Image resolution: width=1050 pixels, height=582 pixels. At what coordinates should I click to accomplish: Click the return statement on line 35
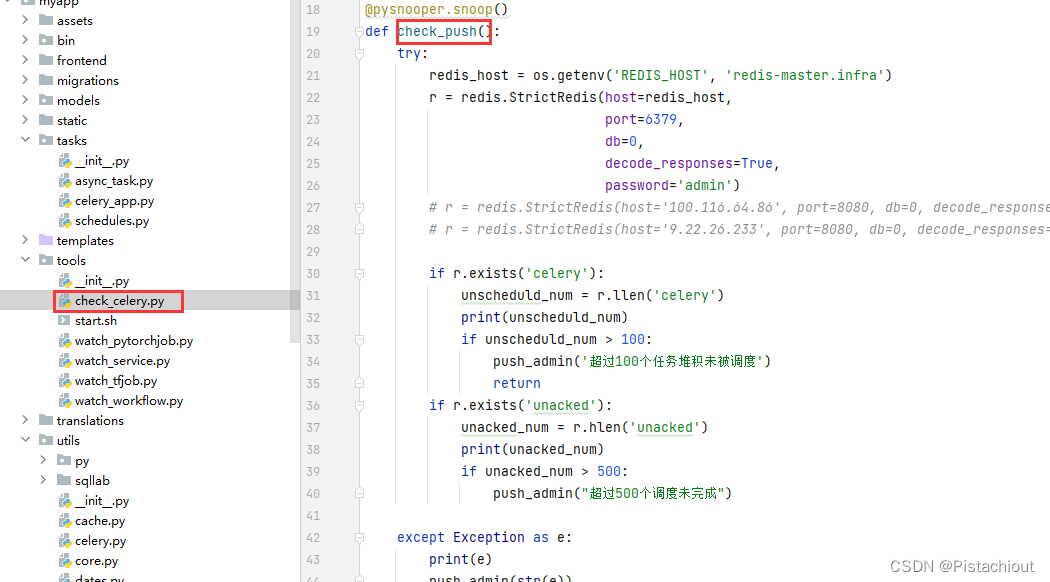coord(517,383)
